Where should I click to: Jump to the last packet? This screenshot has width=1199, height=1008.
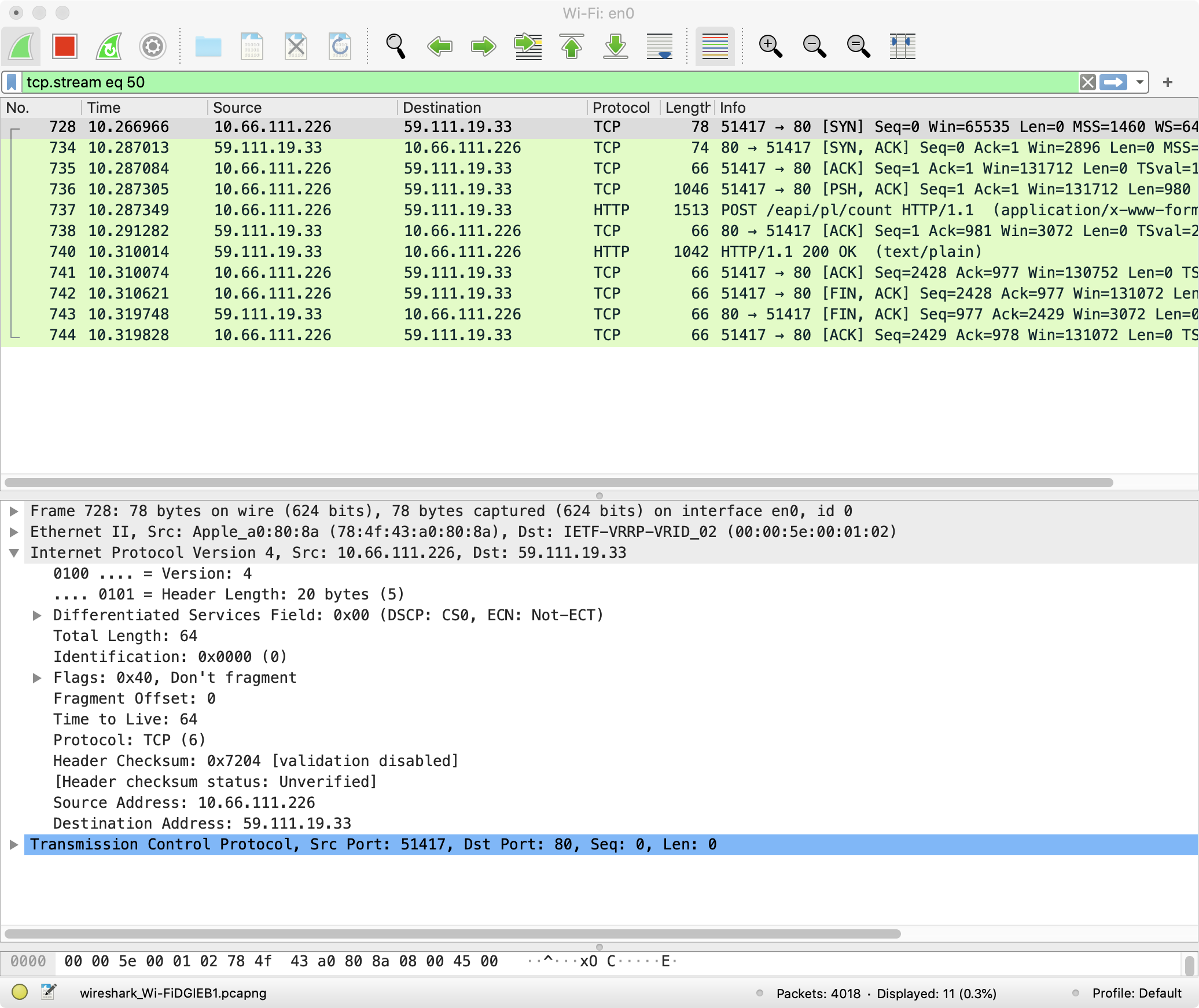point(616,46)
